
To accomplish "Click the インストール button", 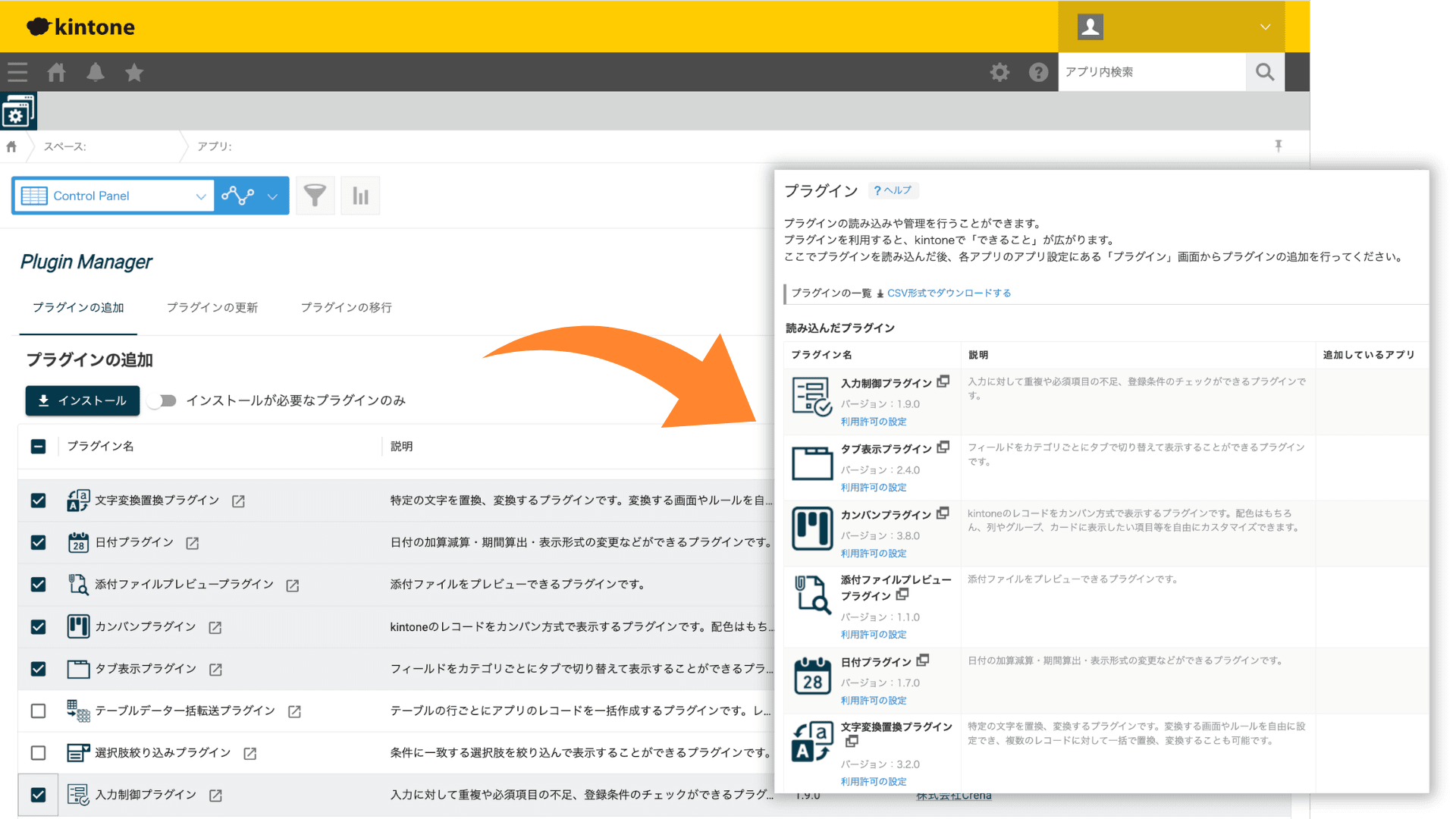I will [83, 400].
